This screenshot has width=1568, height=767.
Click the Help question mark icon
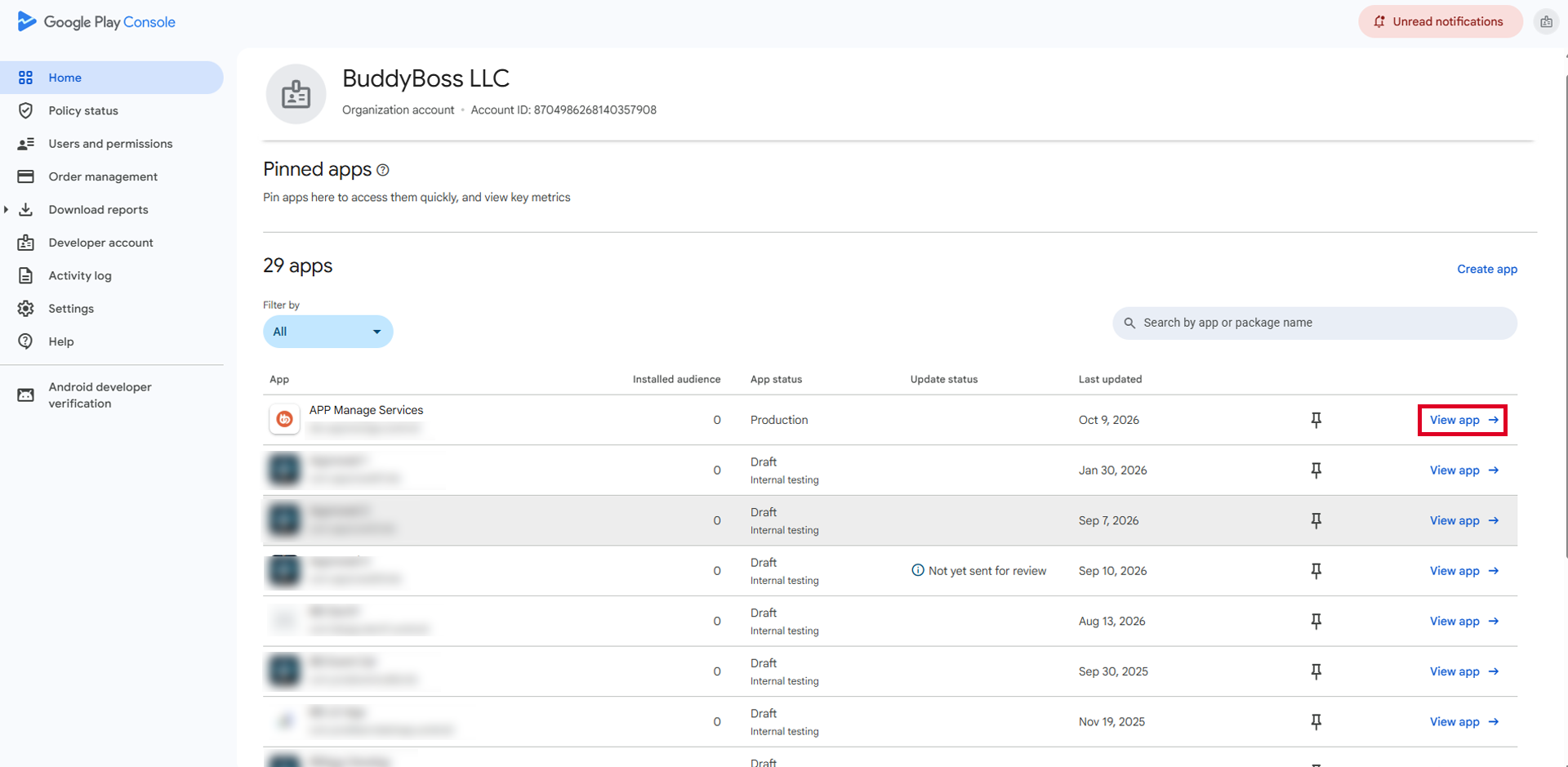point(26,341)
